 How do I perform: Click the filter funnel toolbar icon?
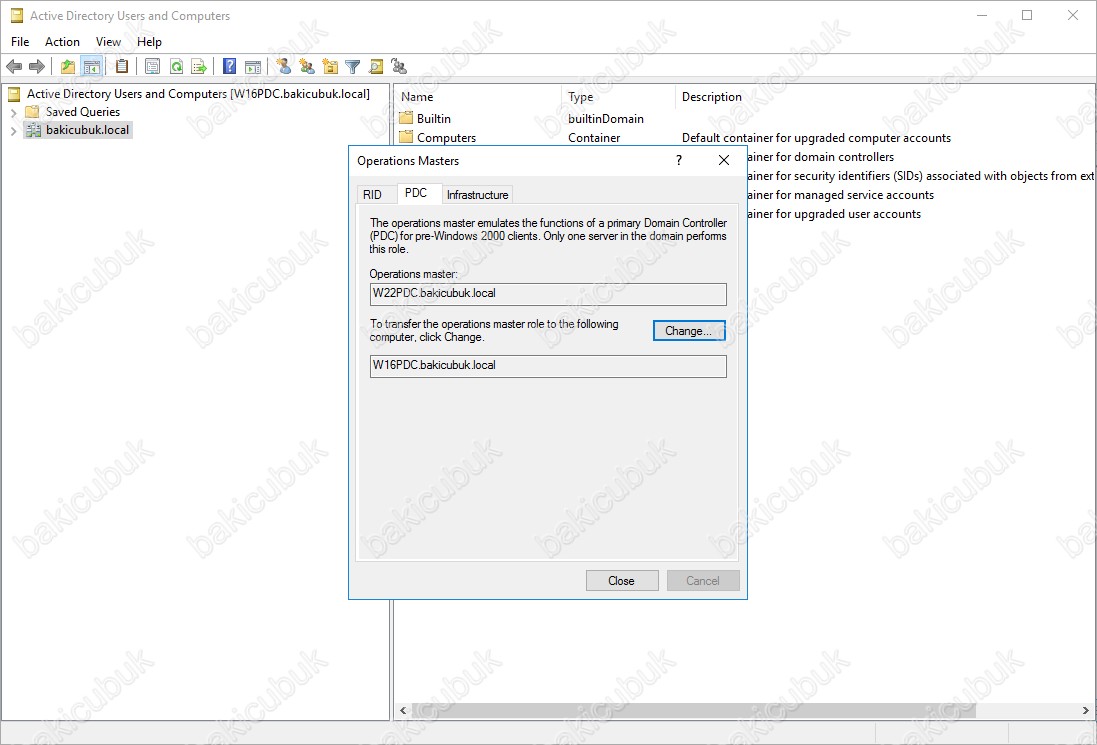click(x=353, y=66)
